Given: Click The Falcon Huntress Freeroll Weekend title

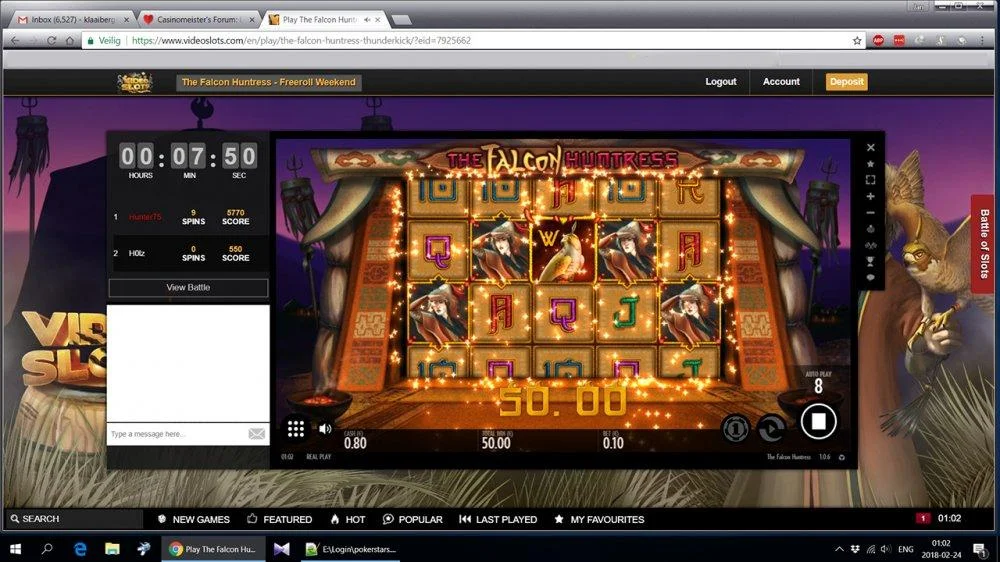Looking at the screenshot, I should pyautogui.click(x=268, y=82).
